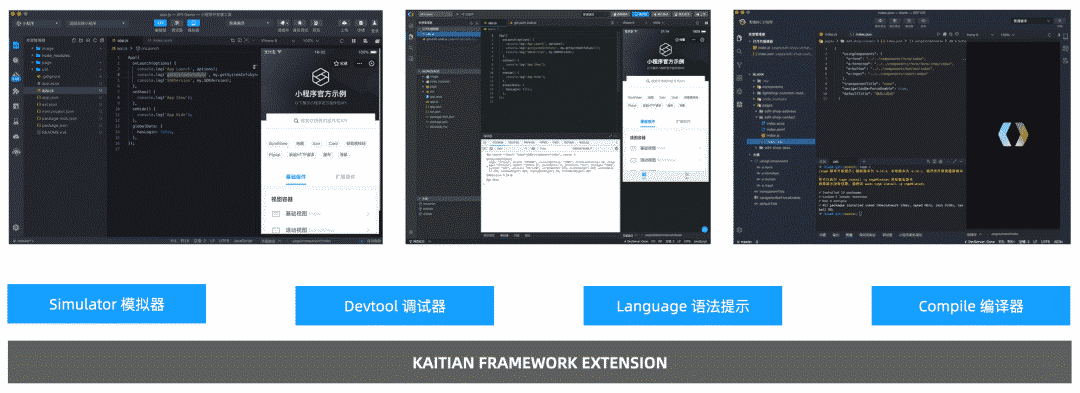Click the Compile 编译器 button
Image resolution: width=1080 pixels, height=393 pixels.
(x=970, y=306)
